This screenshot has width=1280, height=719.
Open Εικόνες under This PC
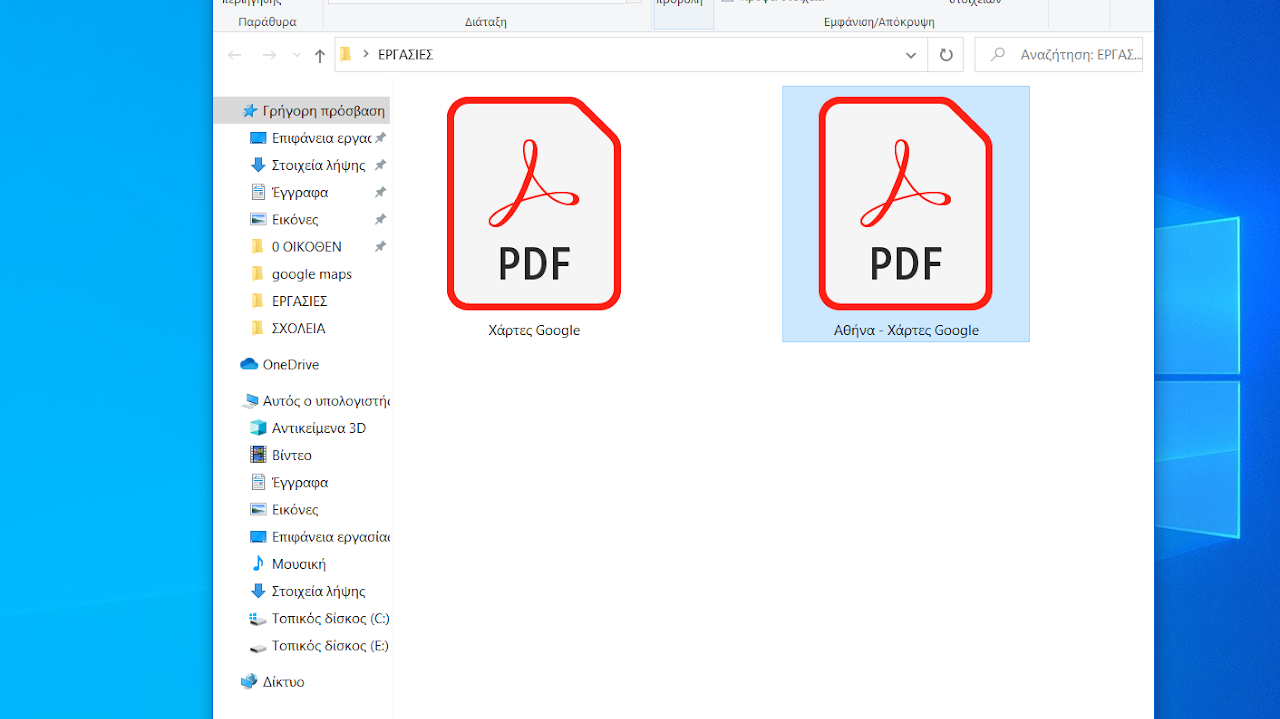(285, 509)
